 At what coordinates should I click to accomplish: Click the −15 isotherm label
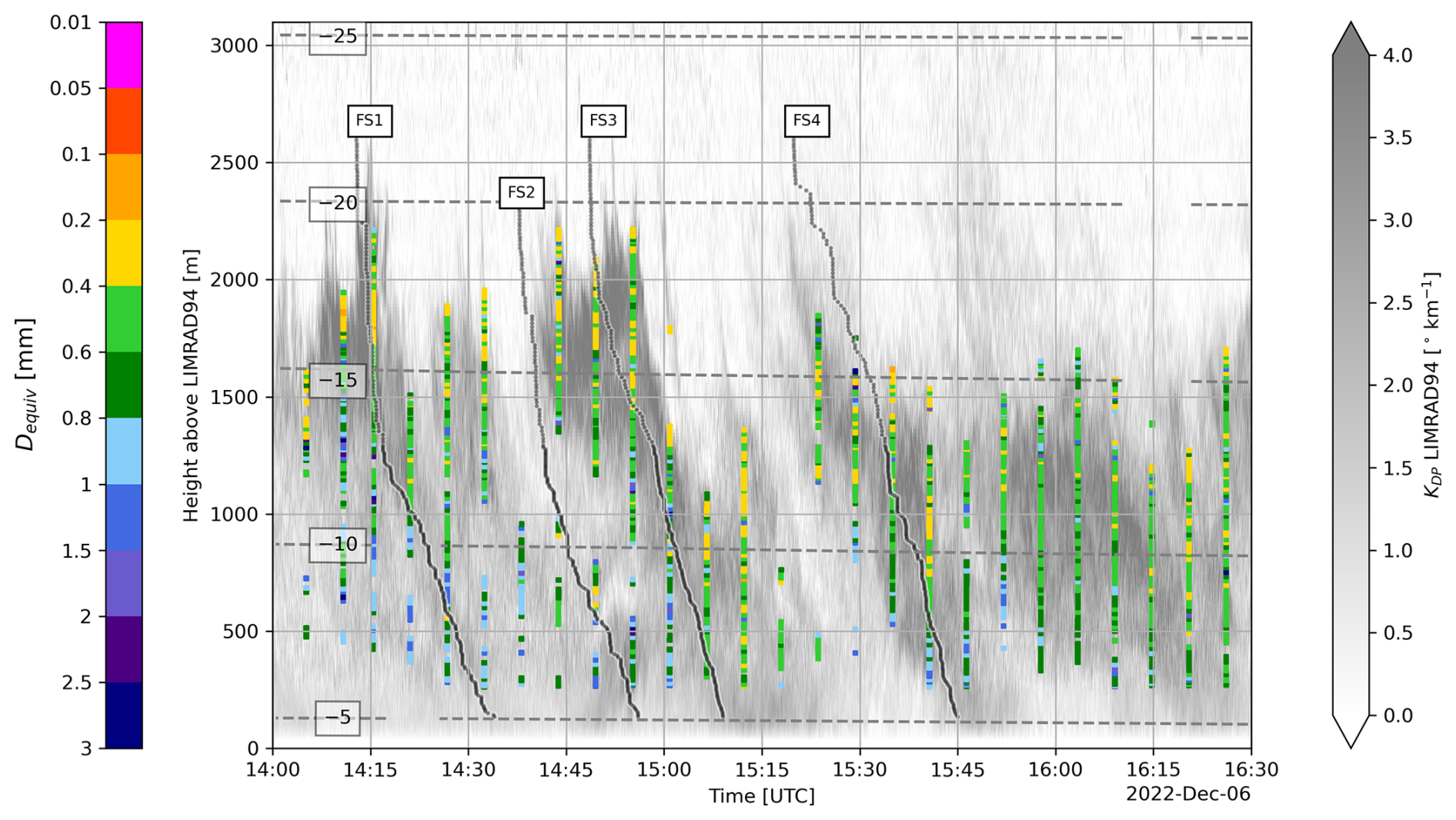tap(338, 381)
